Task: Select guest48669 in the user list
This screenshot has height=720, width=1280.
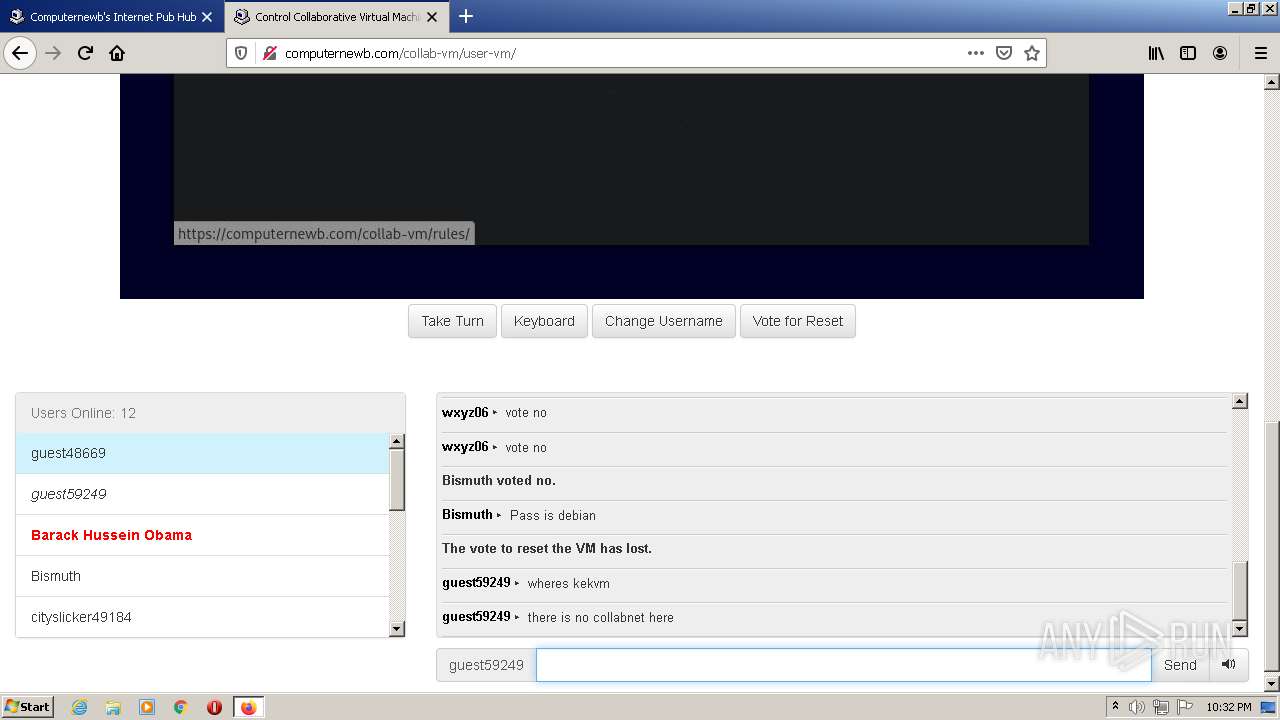Action: tap(202, 453)
